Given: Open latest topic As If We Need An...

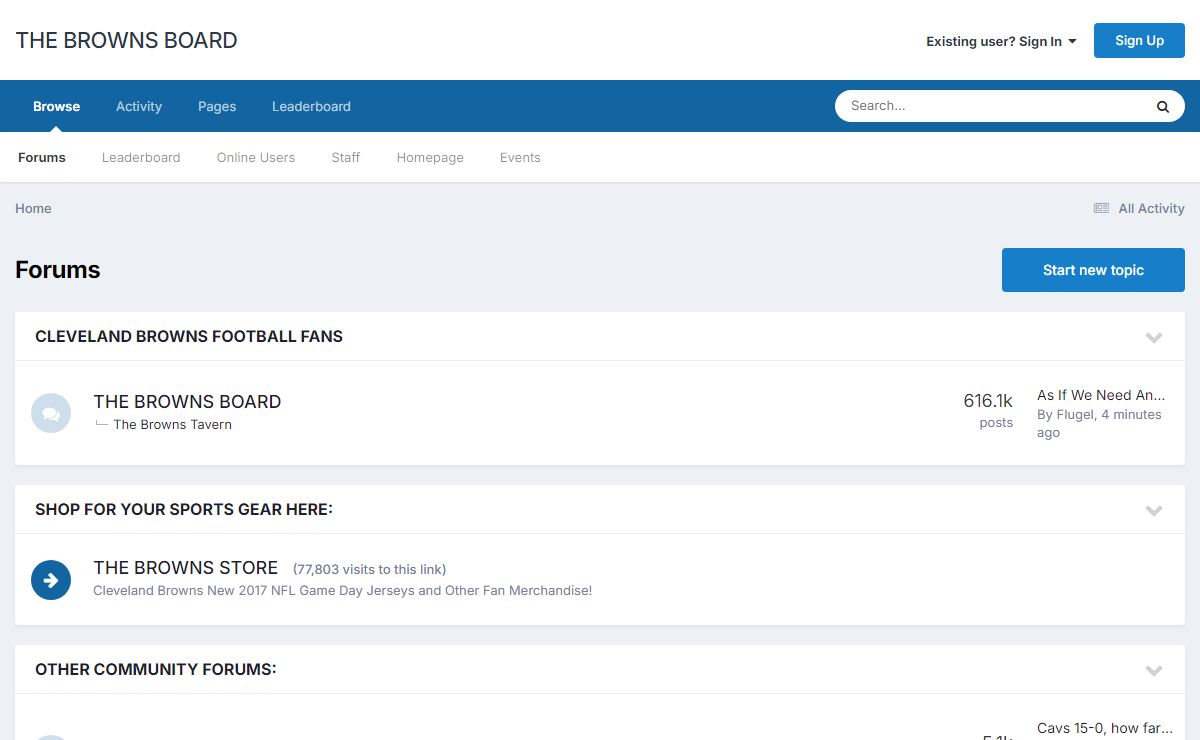Looking at the screenshot, I should (1101, 395).
